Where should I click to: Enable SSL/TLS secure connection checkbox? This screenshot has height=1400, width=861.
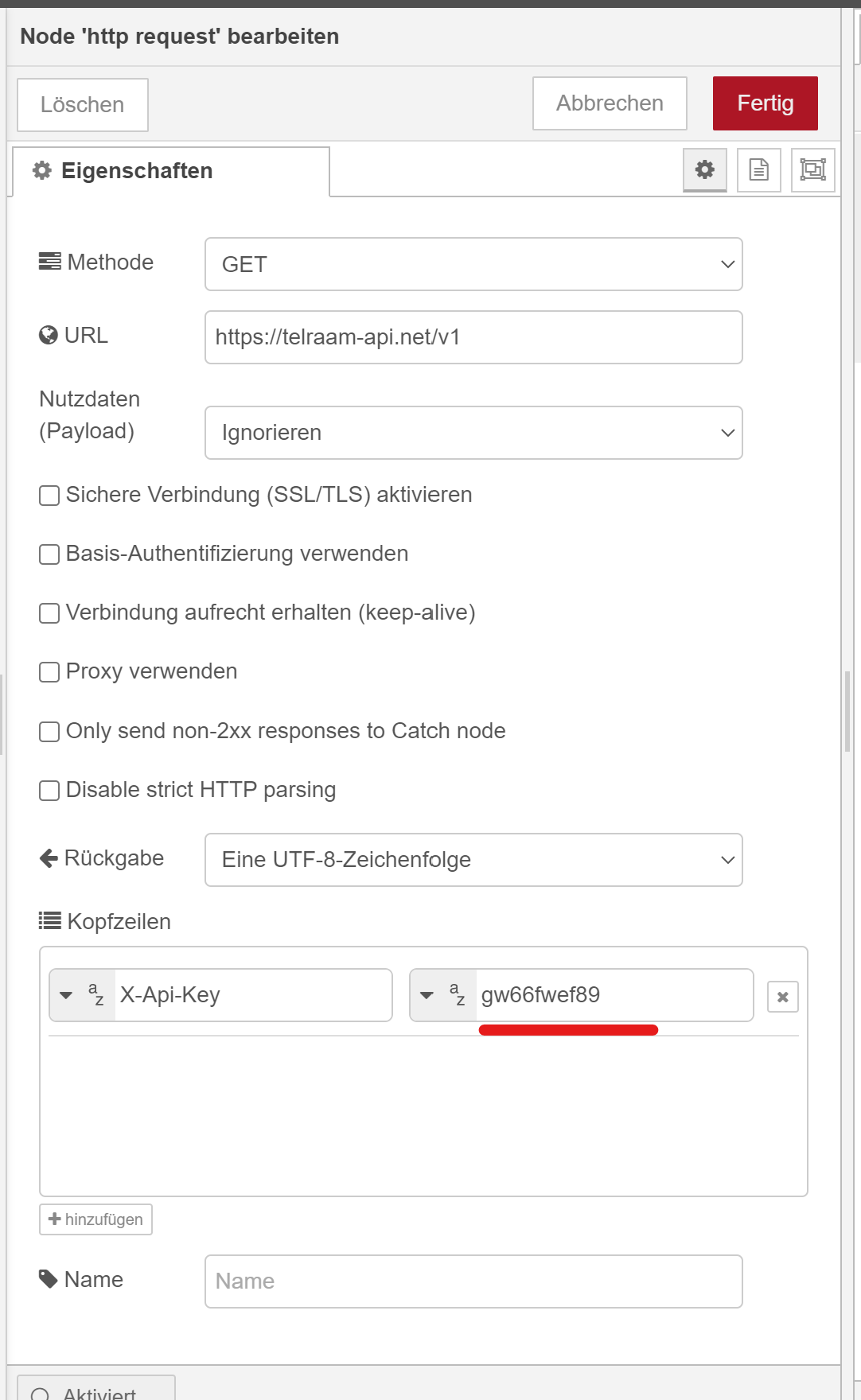(49, 496)
